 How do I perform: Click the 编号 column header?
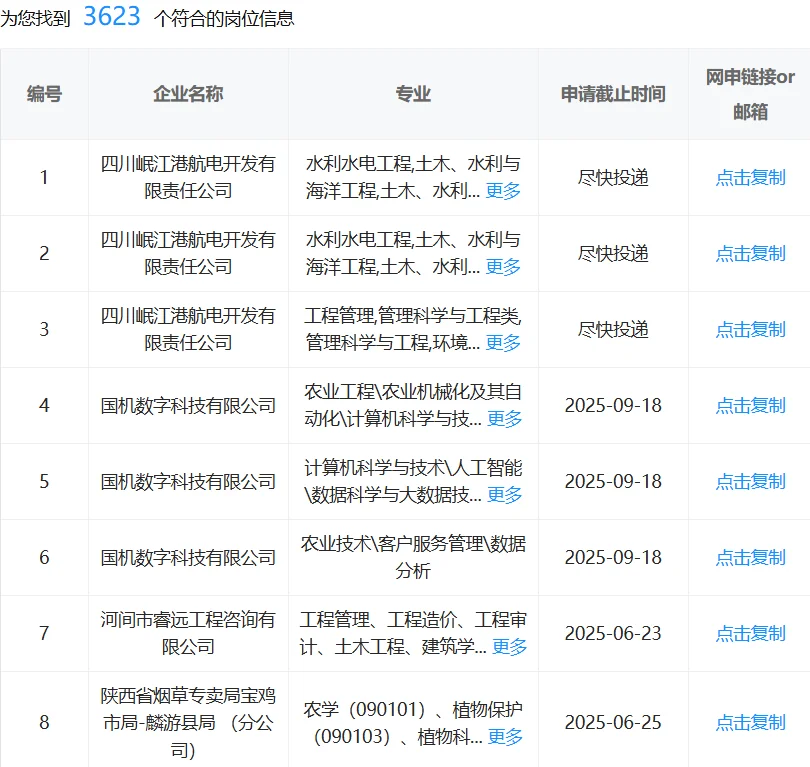[44, 94]
